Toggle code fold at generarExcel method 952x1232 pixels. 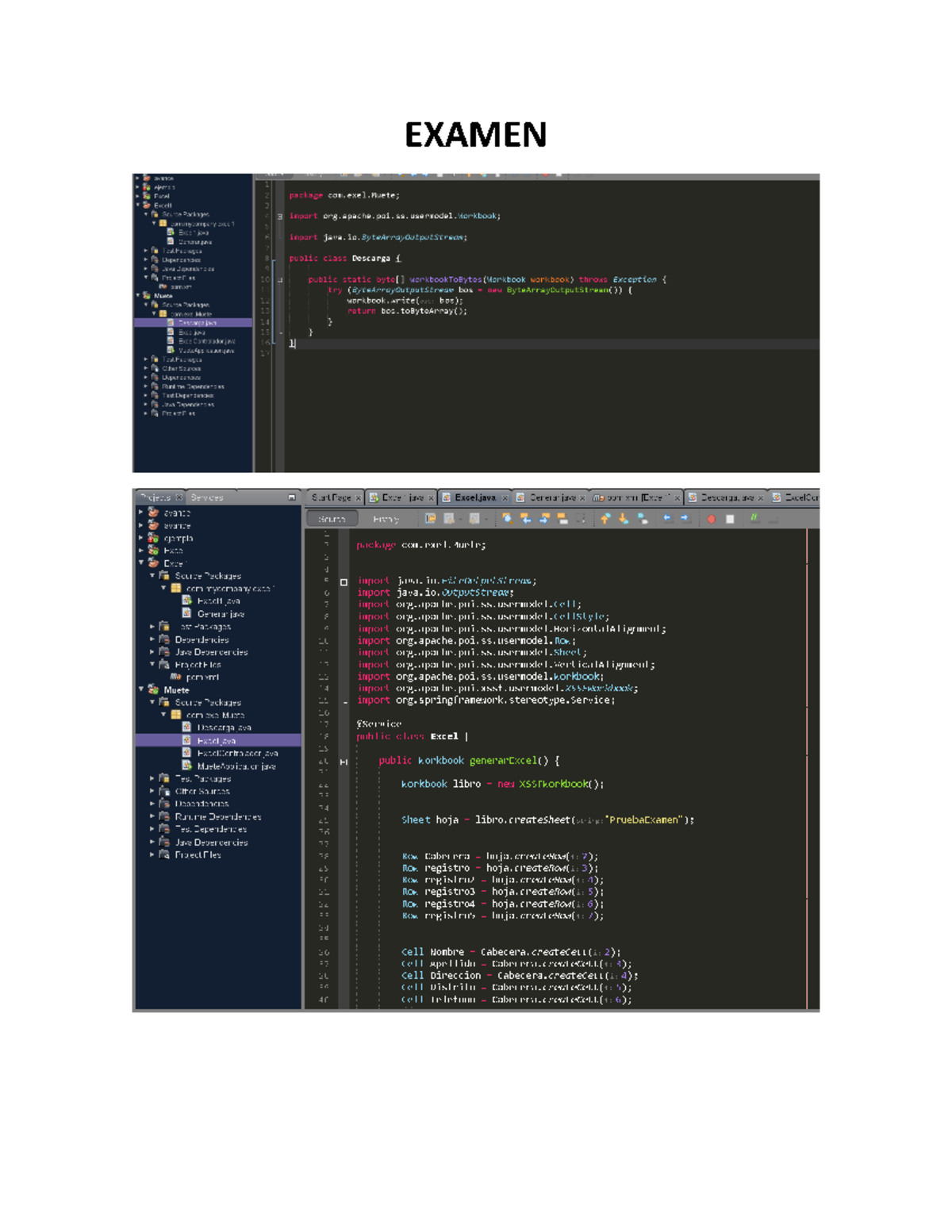tap(344, 762)
